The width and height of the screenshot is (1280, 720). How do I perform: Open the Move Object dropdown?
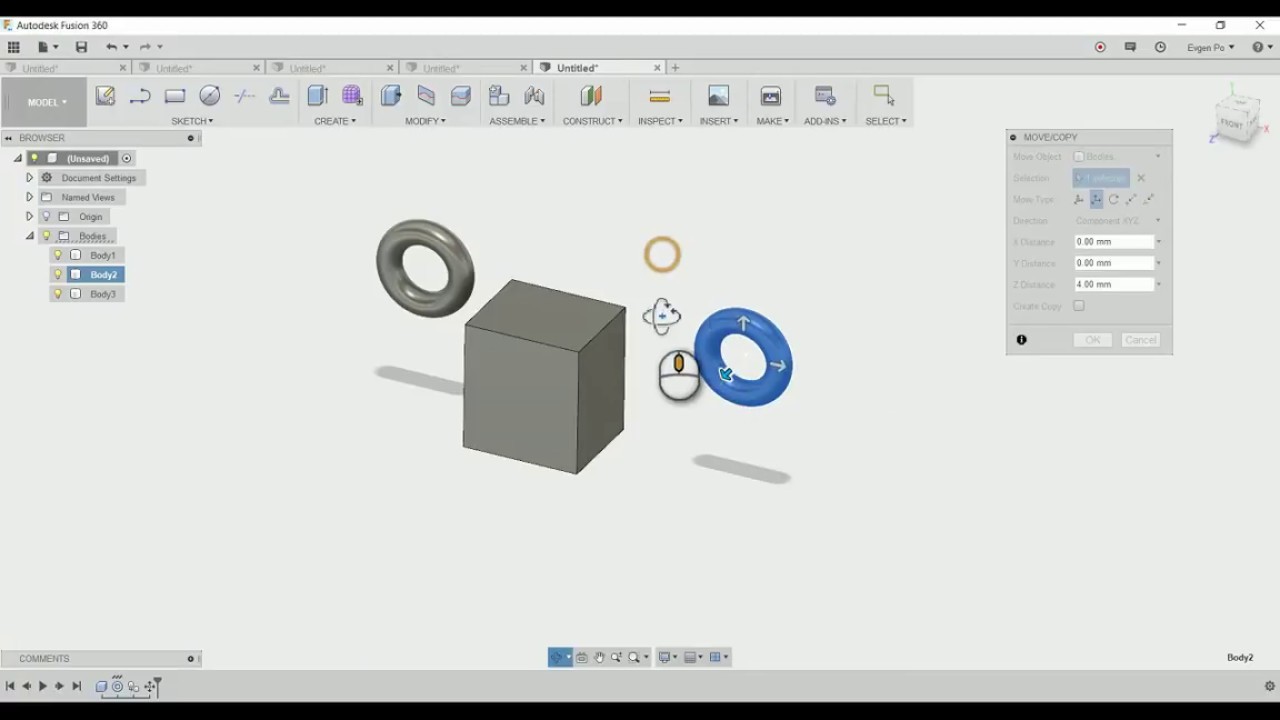pos(1118,157)
